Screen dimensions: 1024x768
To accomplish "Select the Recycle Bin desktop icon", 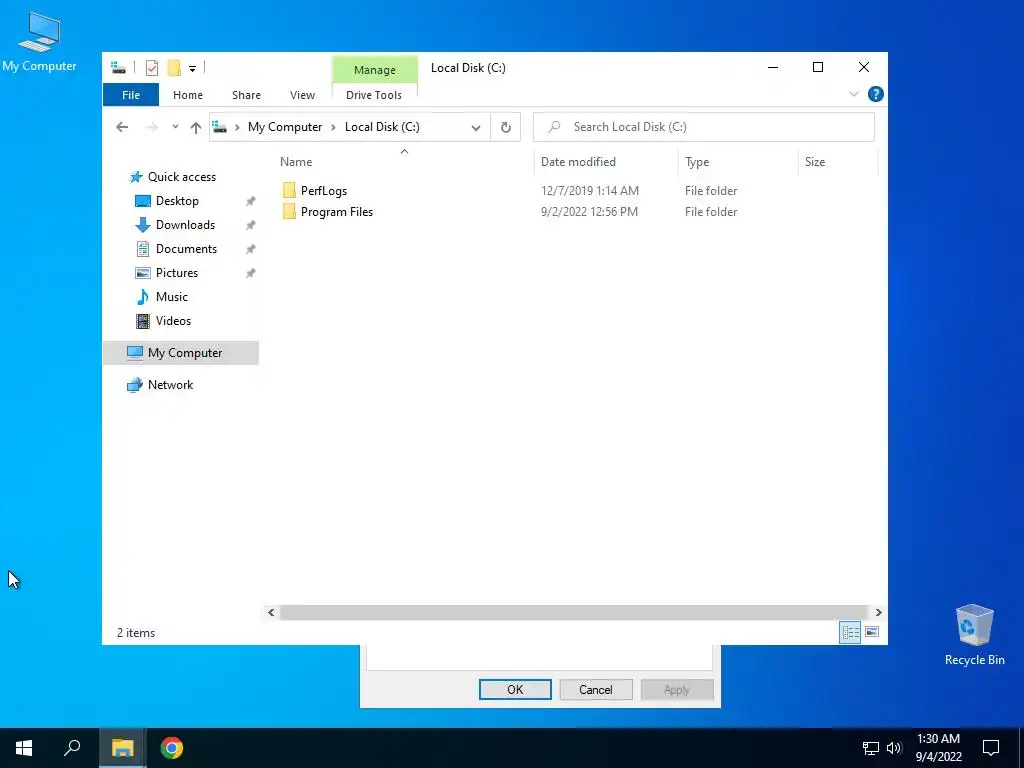I will [x=974, y=633].
